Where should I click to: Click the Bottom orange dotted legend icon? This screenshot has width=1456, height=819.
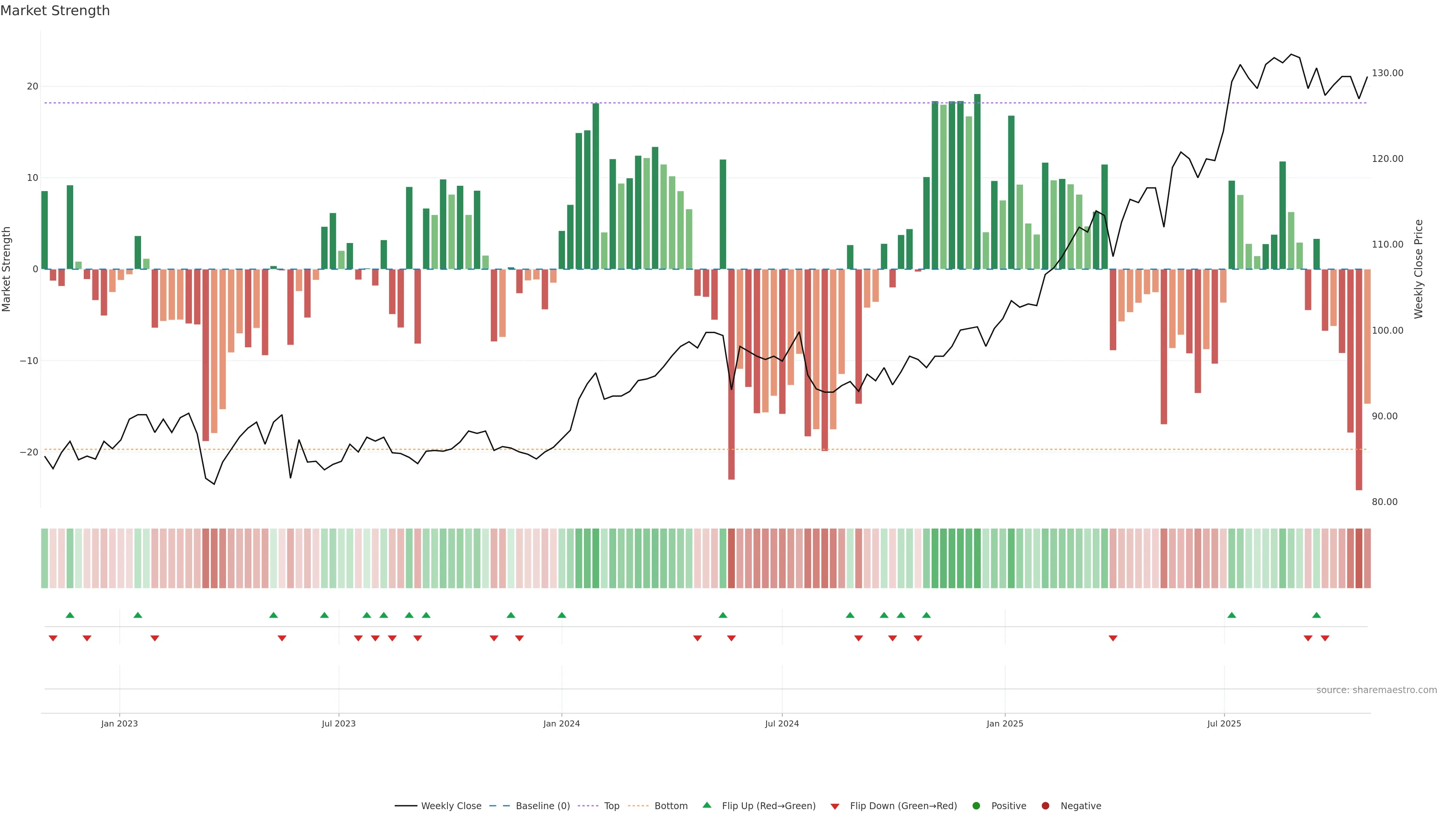point(639,806)
